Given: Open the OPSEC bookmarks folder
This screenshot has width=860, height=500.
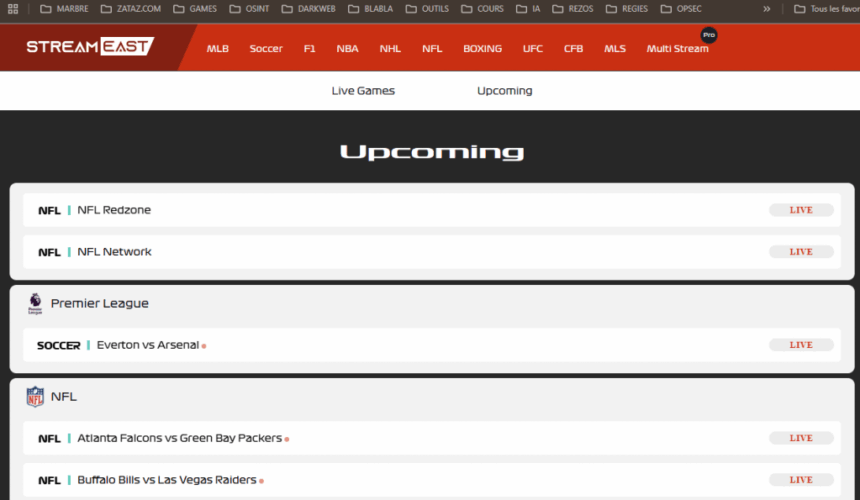Looking at the screenshot, I should pyautogui.click(x=681, y=9).
